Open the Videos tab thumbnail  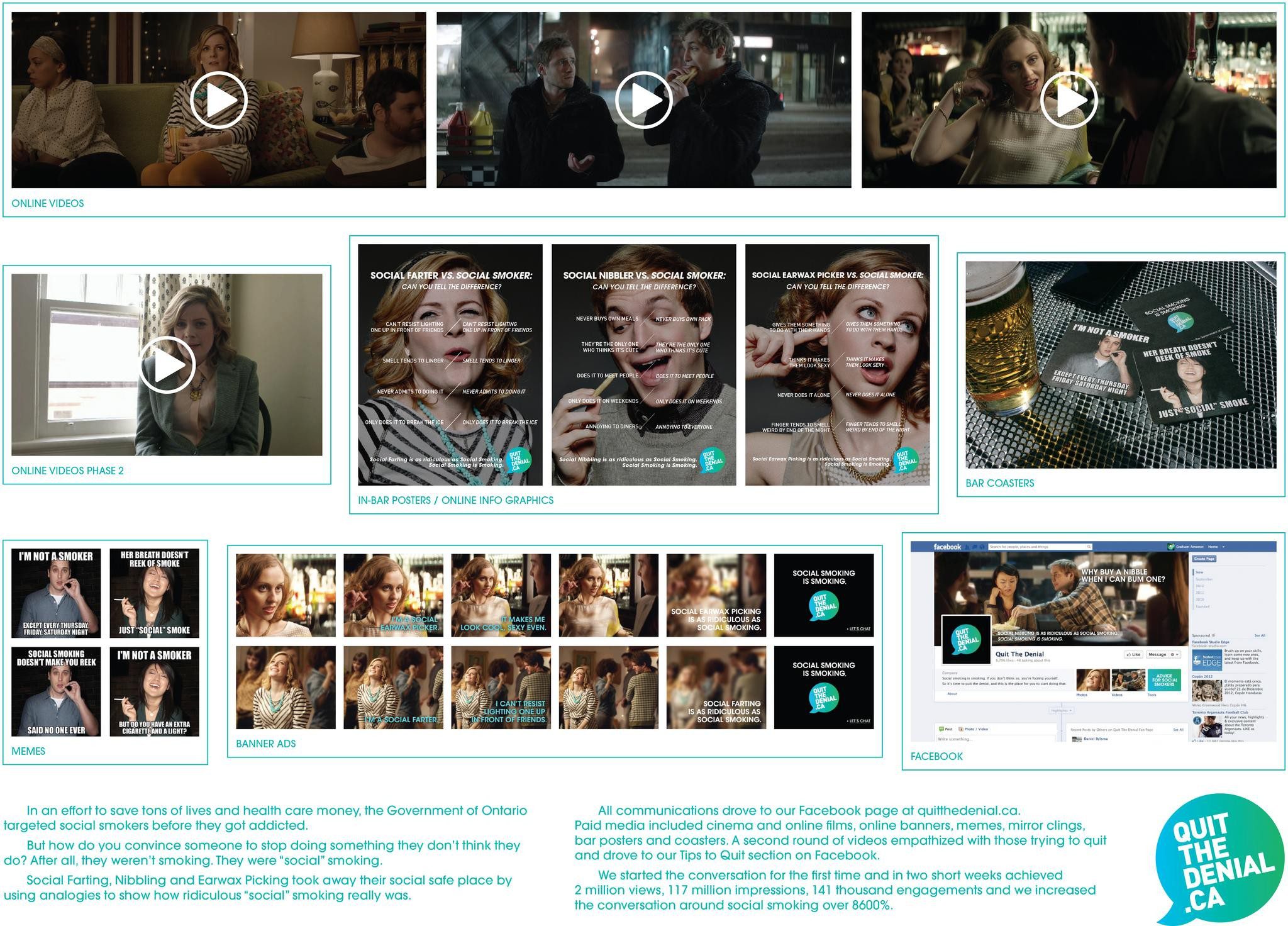point(1128,680)
